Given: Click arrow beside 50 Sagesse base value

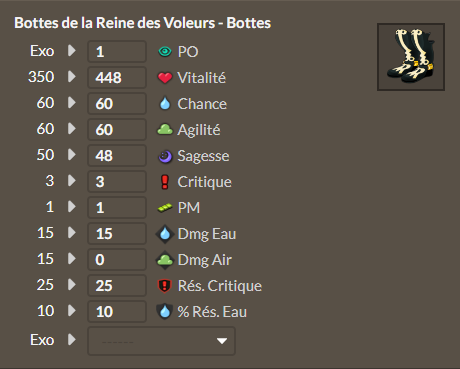Looking at the screenshot, I should coord(71,155).
